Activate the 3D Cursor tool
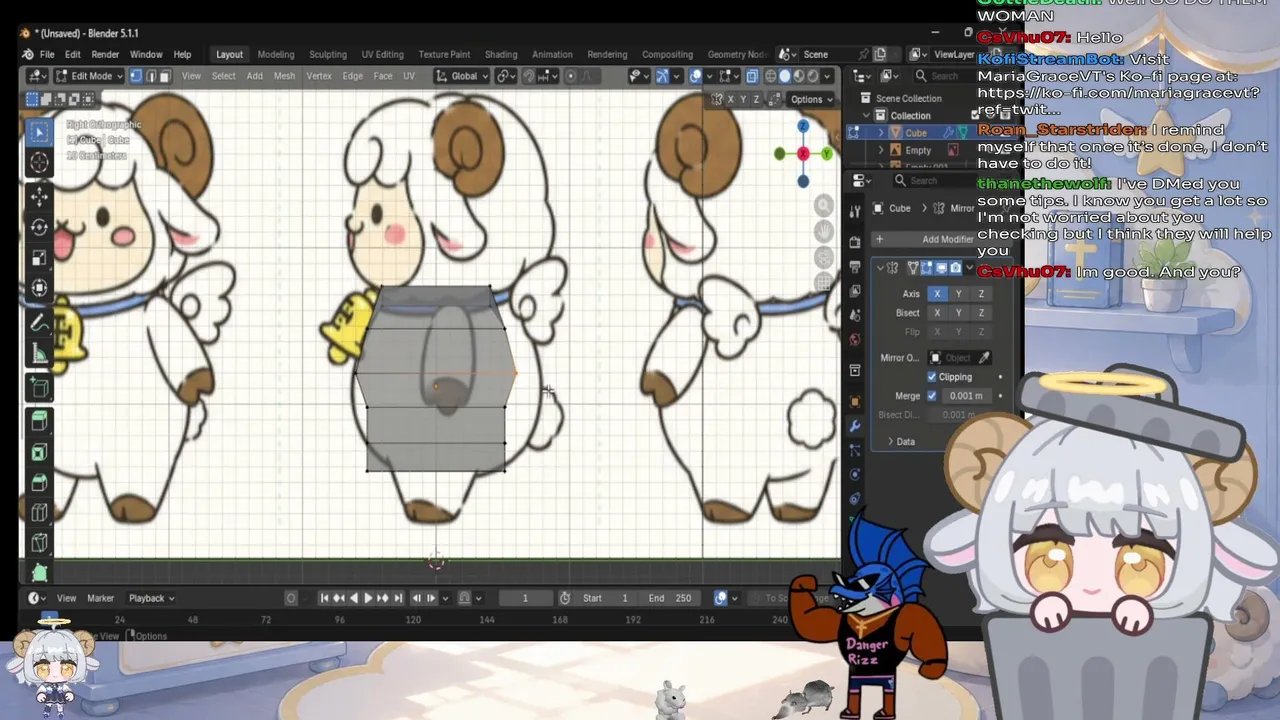 [x=40, y=163]
